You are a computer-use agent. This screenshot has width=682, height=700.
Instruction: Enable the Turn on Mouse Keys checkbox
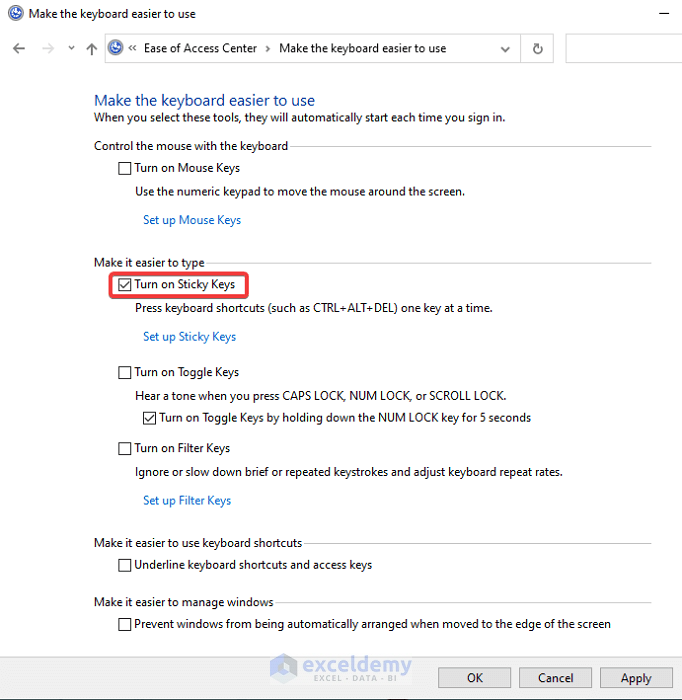(125, 168)
